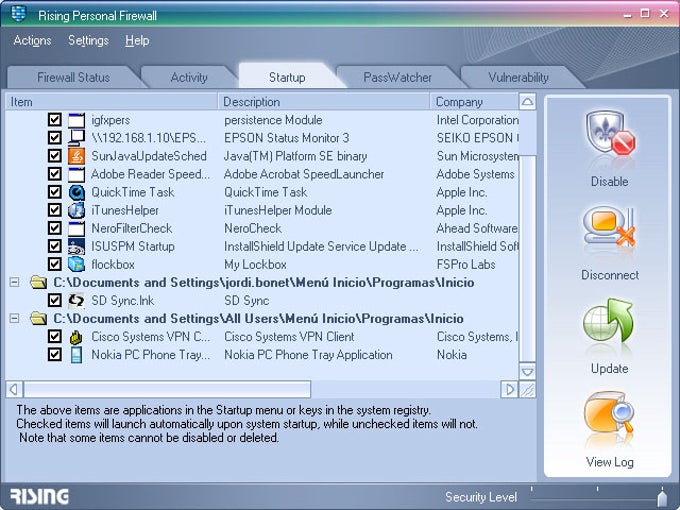Click the horizontal scrollbar thumb

click(167, 389)
